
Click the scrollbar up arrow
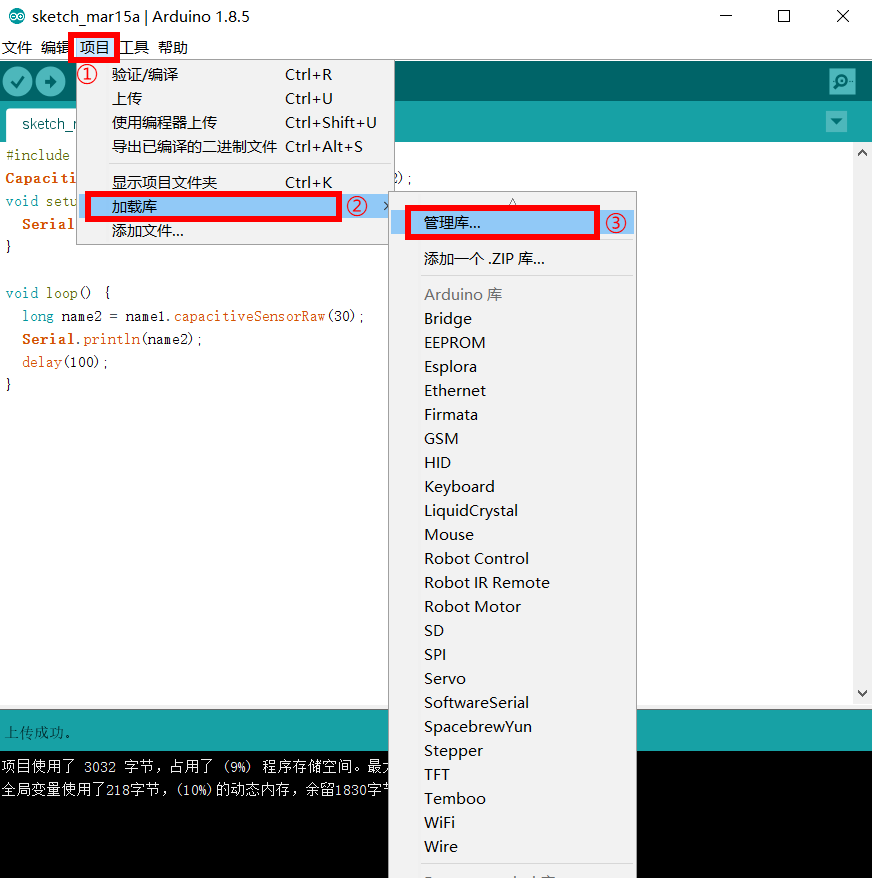click(x=861, y=151)
